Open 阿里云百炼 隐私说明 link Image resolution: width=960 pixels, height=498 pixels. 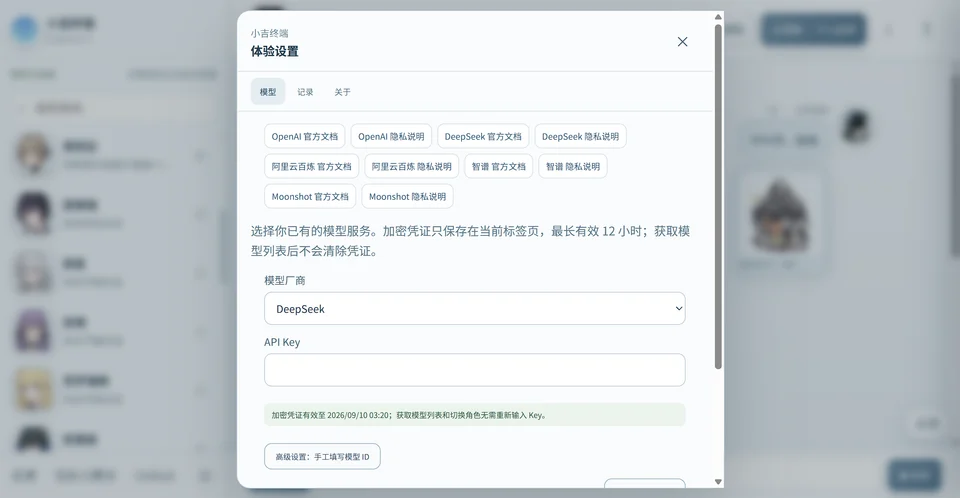(x=411, y=167)
